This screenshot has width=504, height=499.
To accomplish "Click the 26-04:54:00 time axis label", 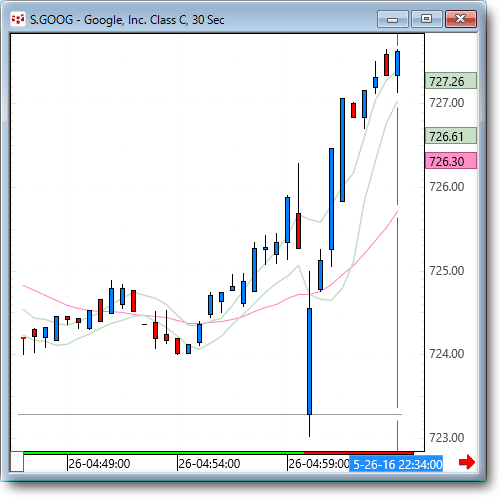I will (x=209, y=464).
